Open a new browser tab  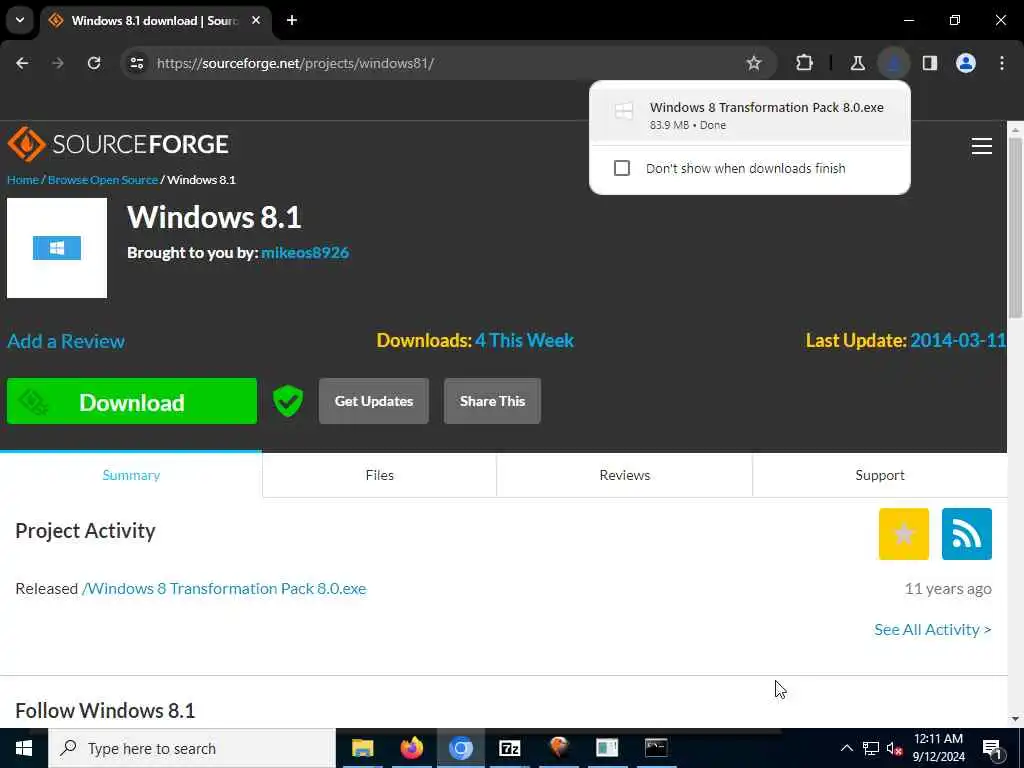click(292, 20)
